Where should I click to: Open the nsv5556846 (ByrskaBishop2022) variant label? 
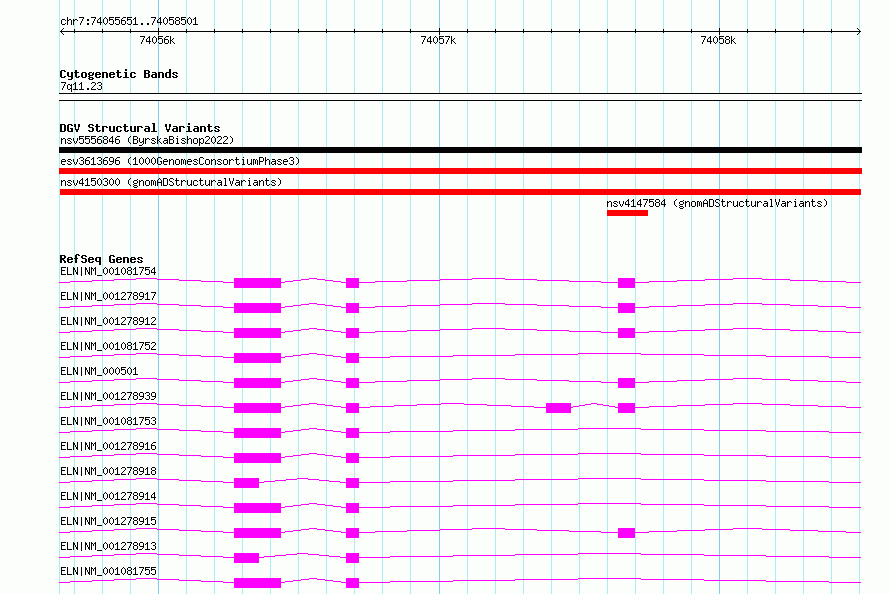[147, 140]
